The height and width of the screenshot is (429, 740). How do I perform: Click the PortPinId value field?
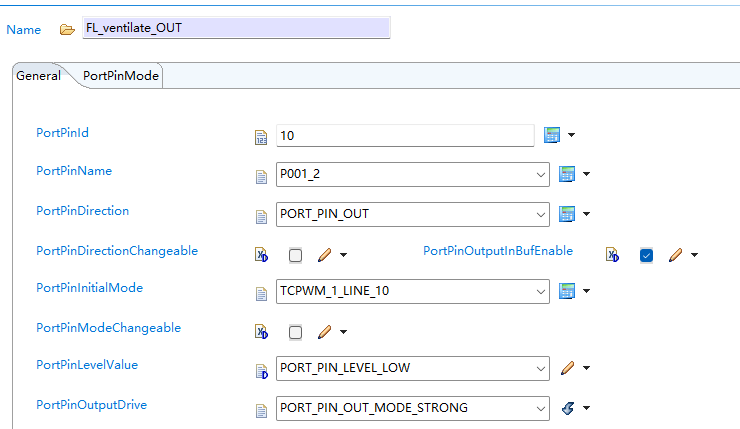pyautogui.click(x=405, y=135)
